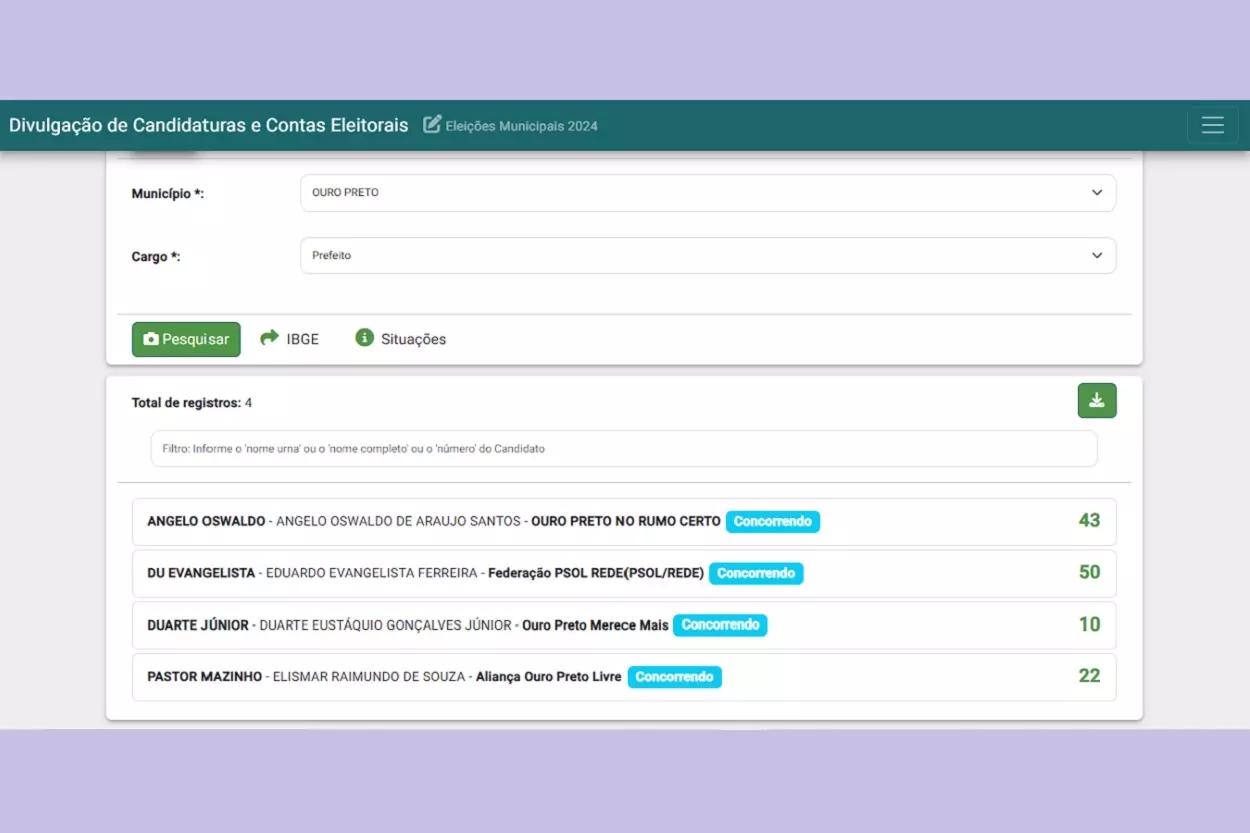This screenshot has height=833, width=1250.
Task: Click the Eleições Municipais 2024 label
Action: 521,126
